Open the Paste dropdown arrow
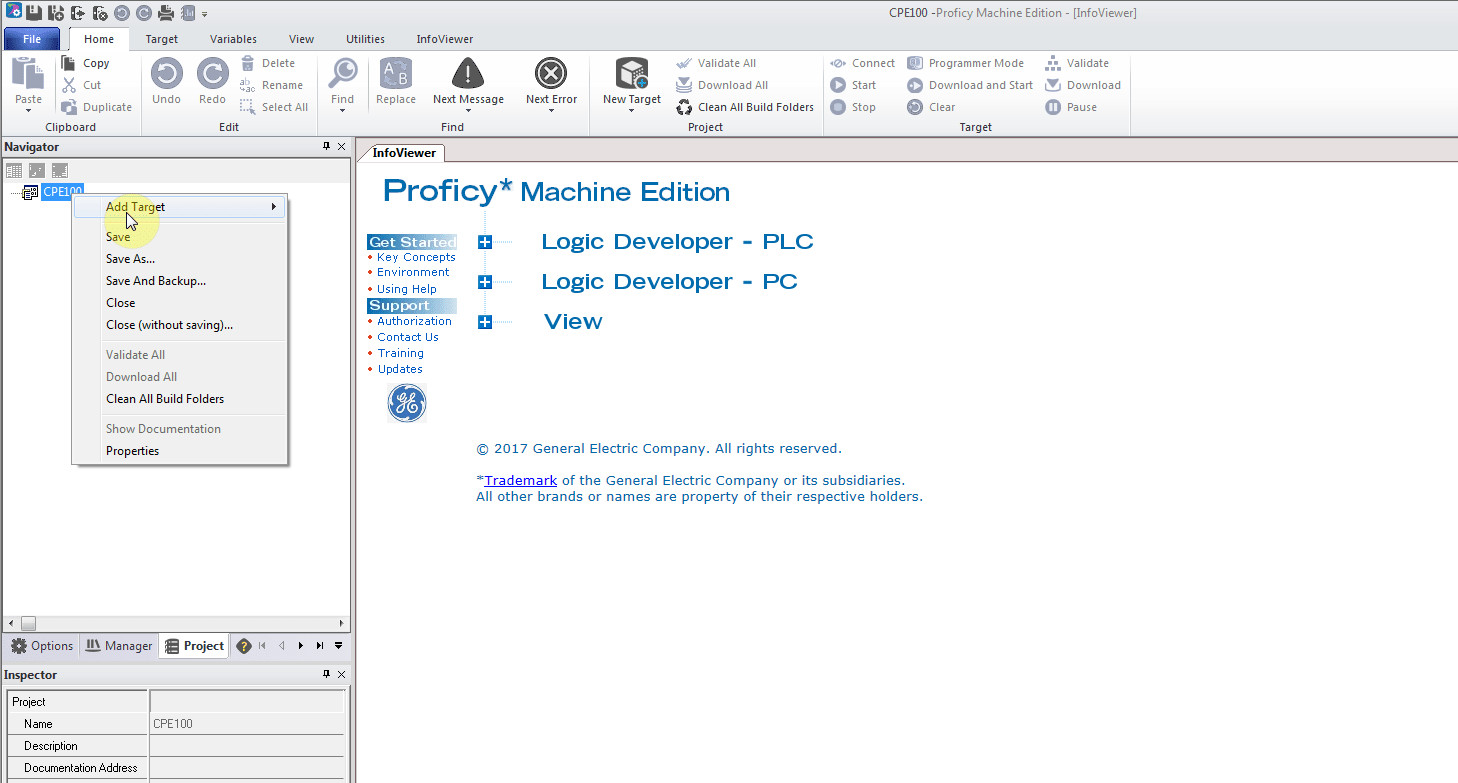Image resolution: width=1458 pixels, height=783 pixels. coord(28,111)
